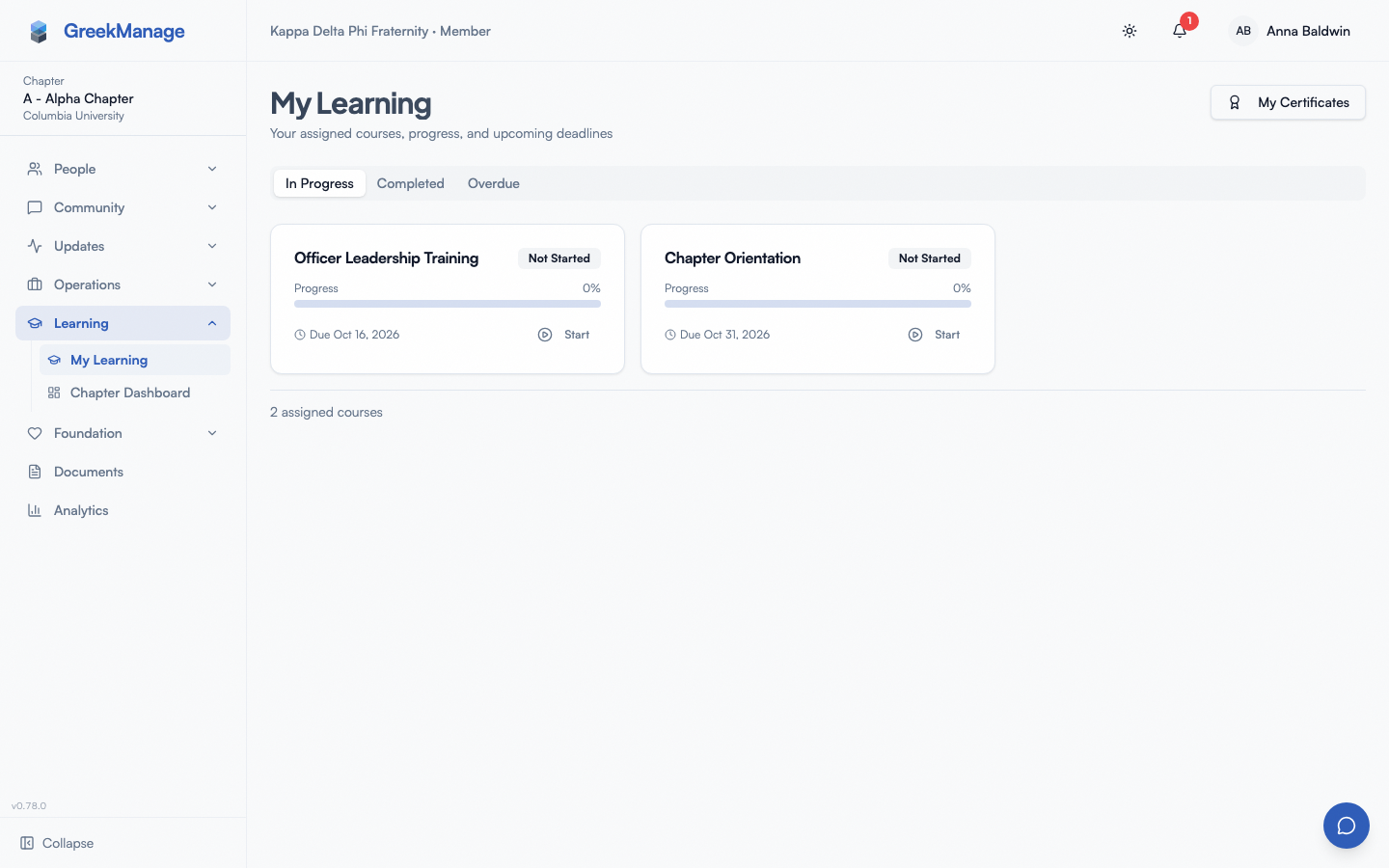This screenshot has width=1389, height=868.
Task: Click the red notification count badge
Action: (x=1189, y=20)
